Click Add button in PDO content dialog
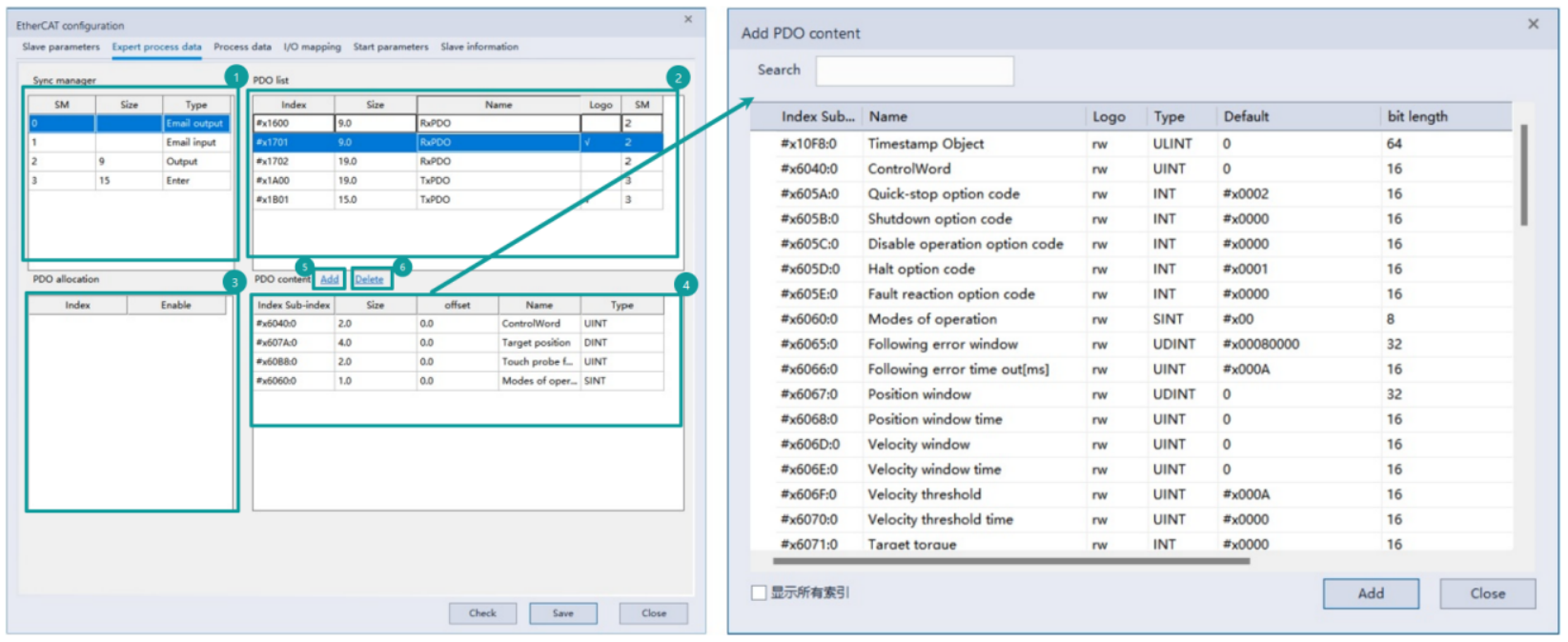Screen dimensions: 1568x642 (1370, 593)
